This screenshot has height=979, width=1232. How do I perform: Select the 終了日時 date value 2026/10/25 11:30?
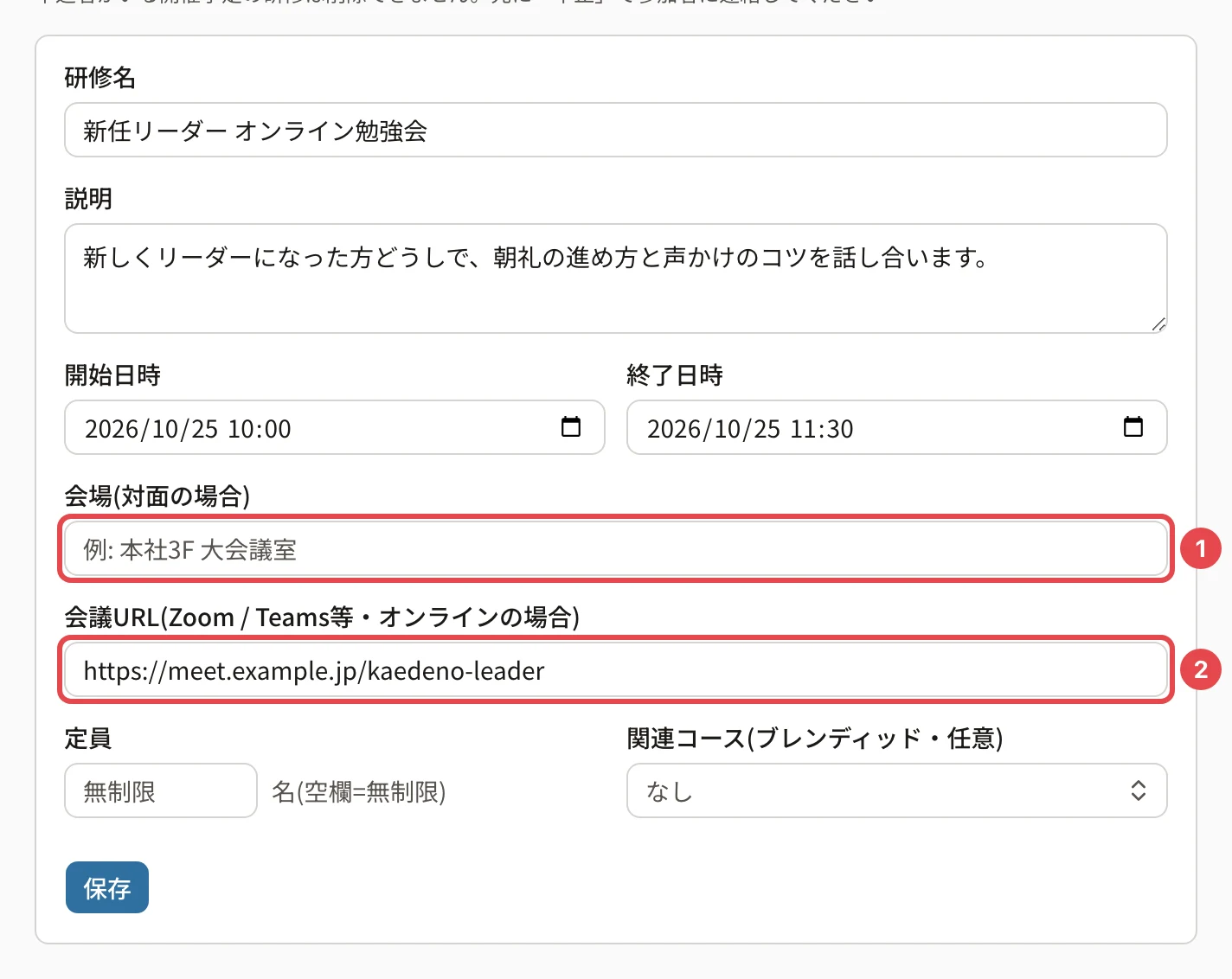(x=750, y=428)
